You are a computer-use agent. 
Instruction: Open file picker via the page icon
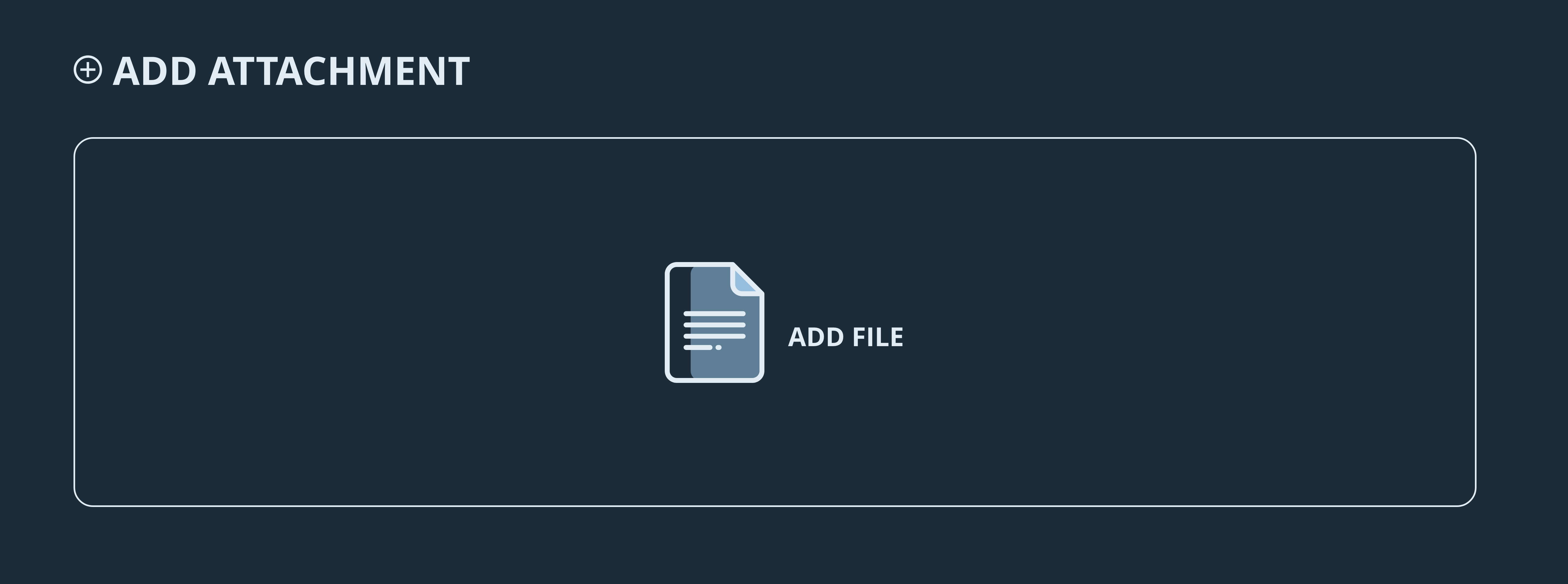[x=714, y=322]
